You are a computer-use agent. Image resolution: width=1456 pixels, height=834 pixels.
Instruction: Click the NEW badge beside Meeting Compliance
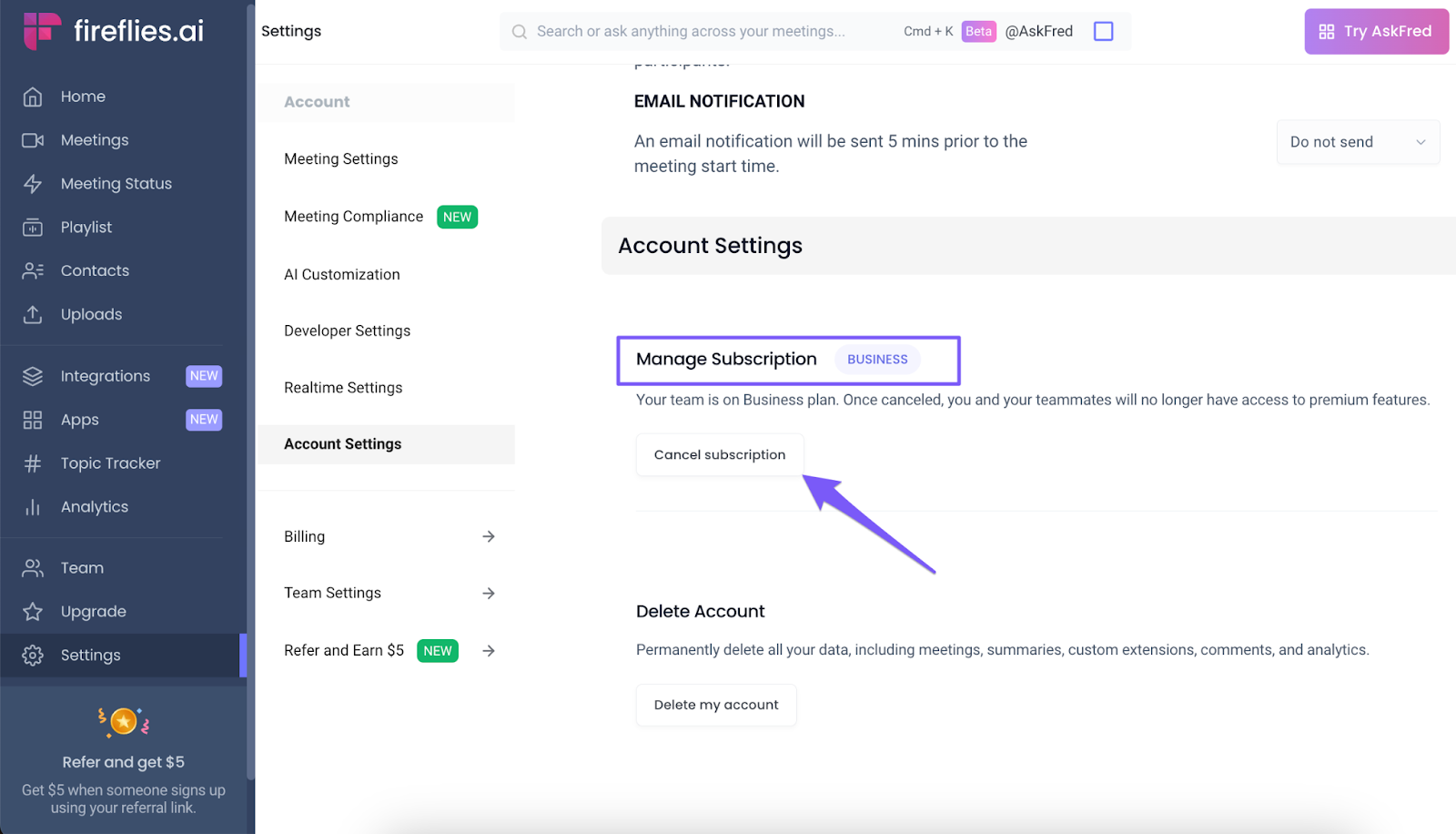(457, 217)
